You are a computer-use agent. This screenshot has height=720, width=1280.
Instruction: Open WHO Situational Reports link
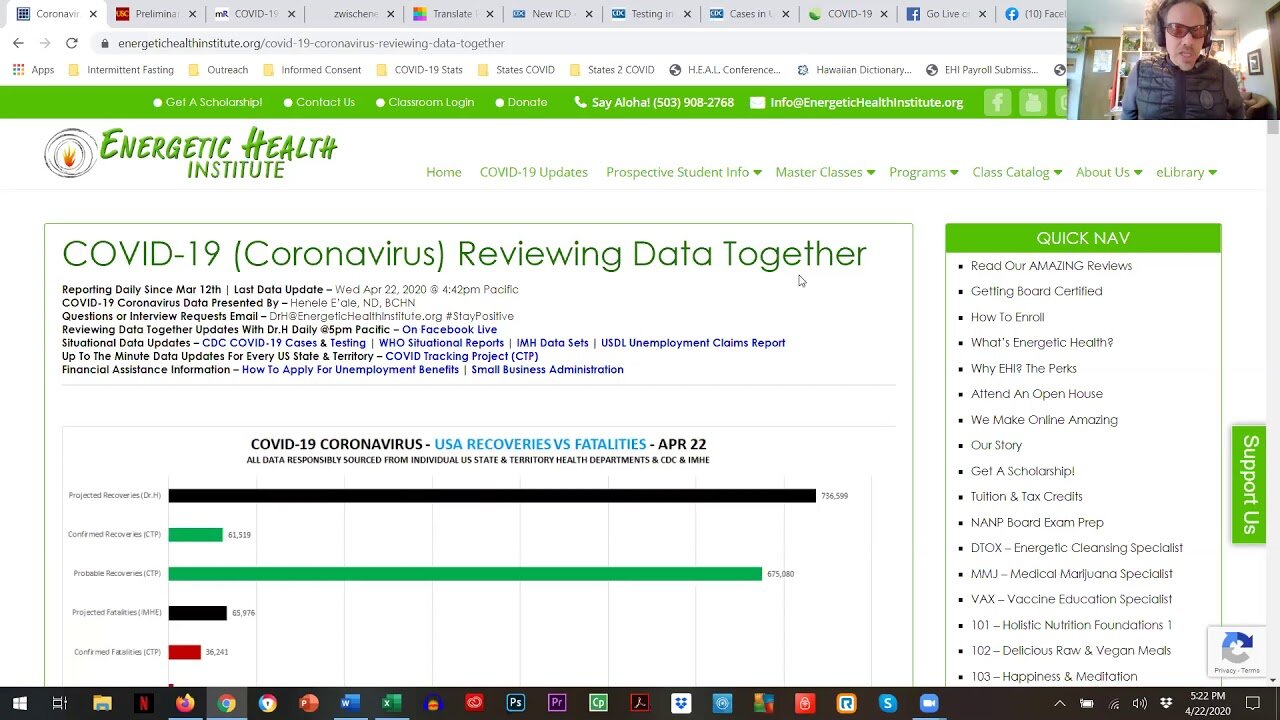(441, 343)
